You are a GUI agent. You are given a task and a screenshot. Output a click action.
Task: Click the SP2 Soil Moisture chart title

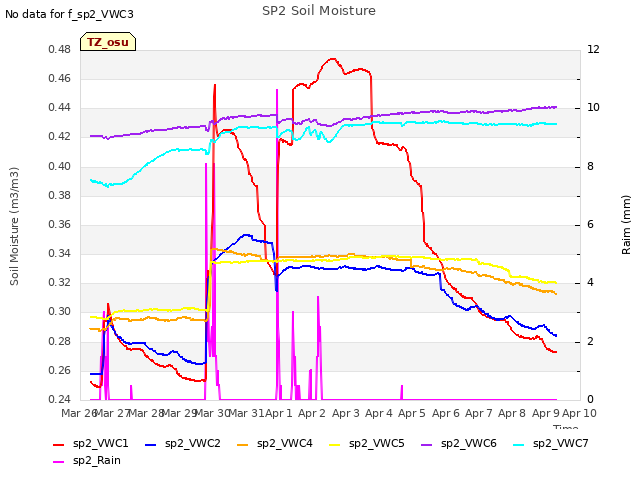(x=319, y=11)
